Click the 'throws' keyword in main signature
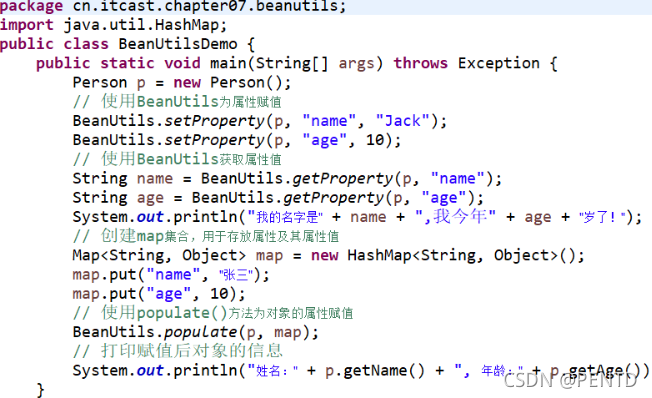 point(420,63)
